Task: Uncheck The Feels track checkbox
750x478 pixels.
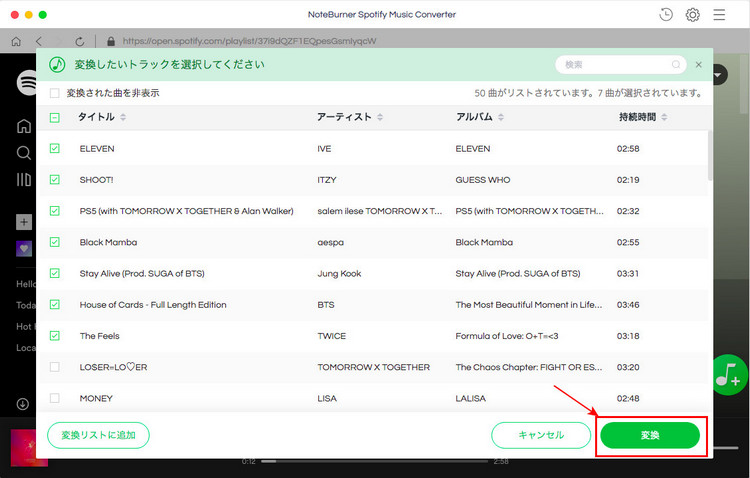Action: [55, 335]
